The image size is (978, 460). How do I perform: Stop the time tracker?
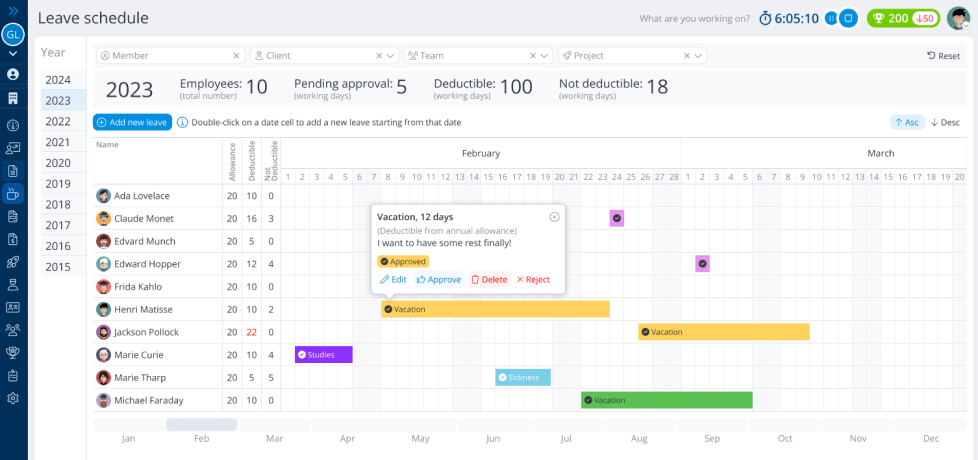tap(848, 18)
